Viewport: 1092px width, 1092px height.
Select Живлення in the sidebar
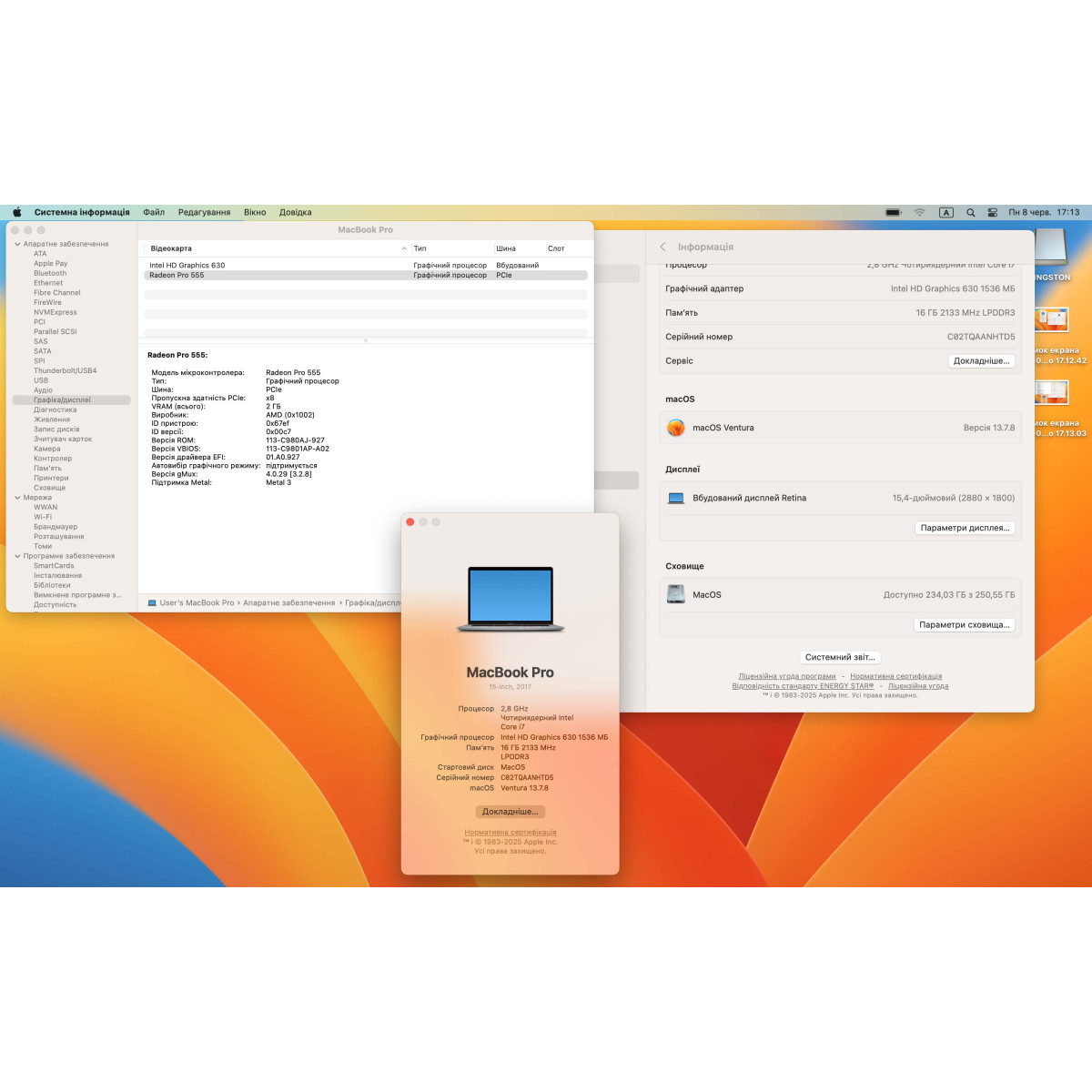point(52,420)
